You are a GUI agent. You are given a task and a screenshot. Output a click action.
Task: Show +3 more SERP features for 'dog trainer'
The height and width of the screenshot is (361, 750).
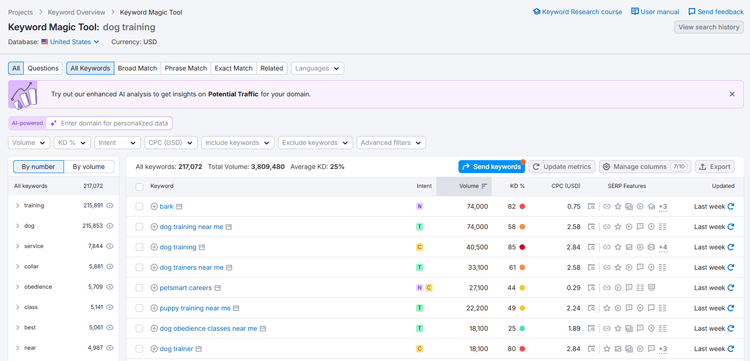[x=663, y=349]
